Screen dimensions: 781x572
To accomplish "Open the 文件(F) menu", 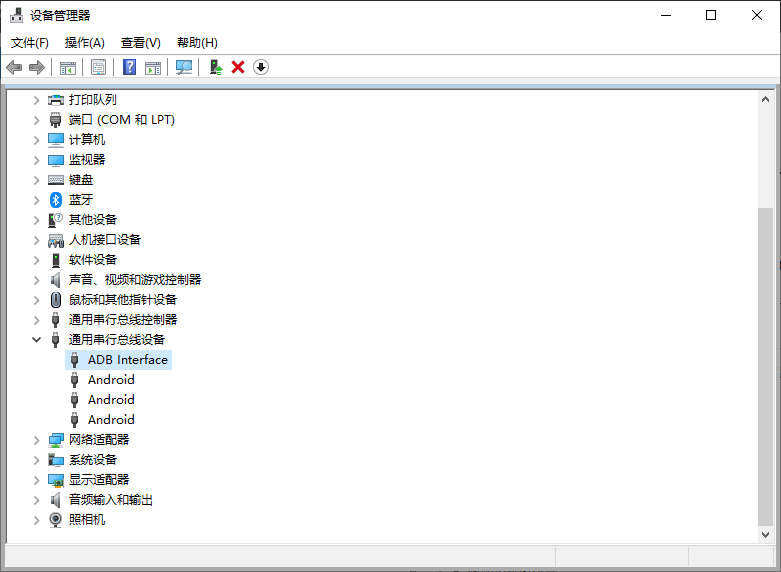I will [30, 43].
